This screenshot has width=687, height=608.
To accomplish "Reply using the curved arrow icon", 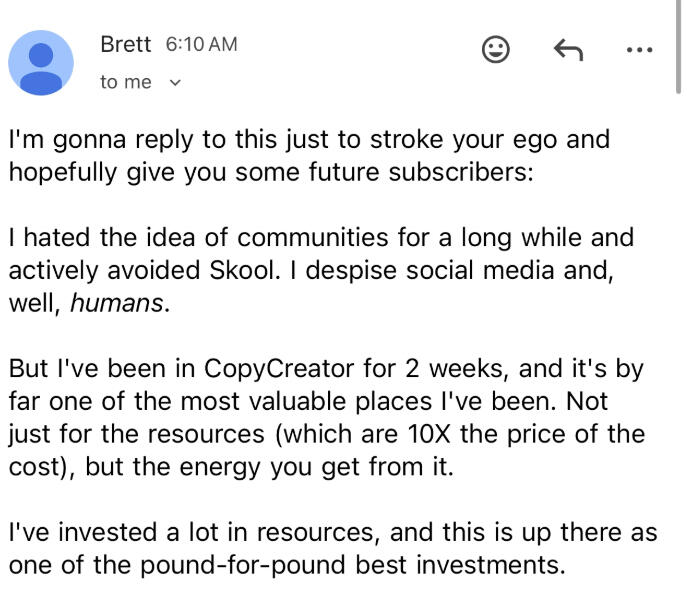I will (x=567, y=49).
